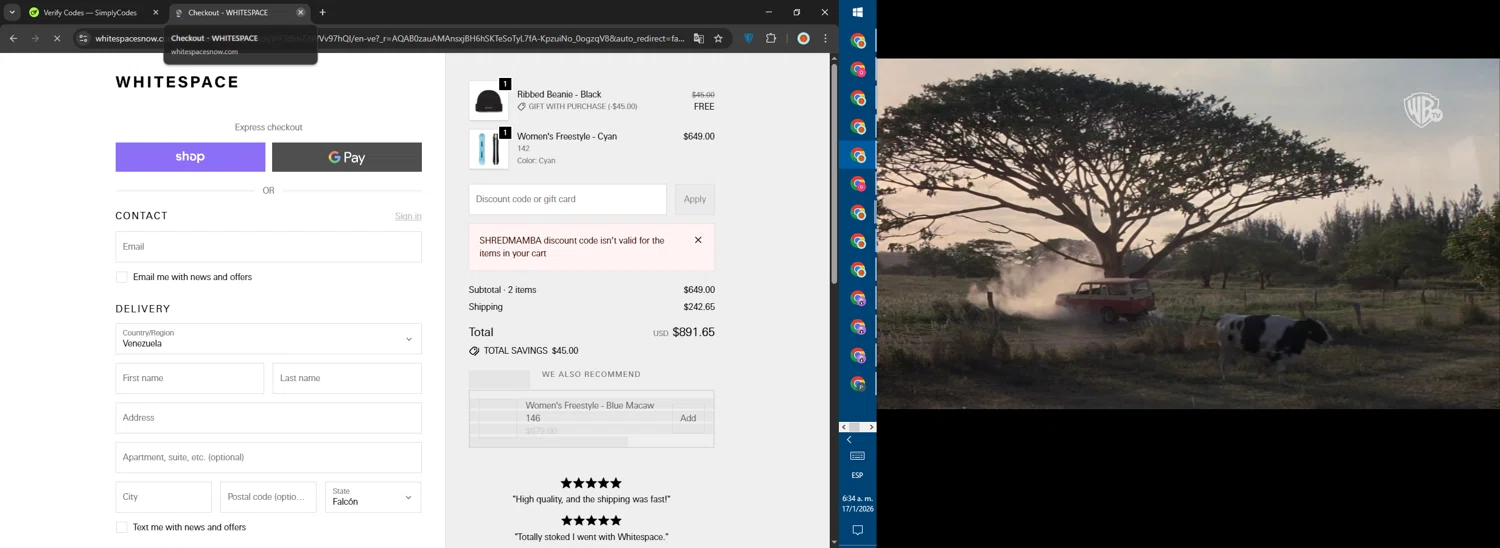
Task: Click the Last name field
Action: (347, 378)
